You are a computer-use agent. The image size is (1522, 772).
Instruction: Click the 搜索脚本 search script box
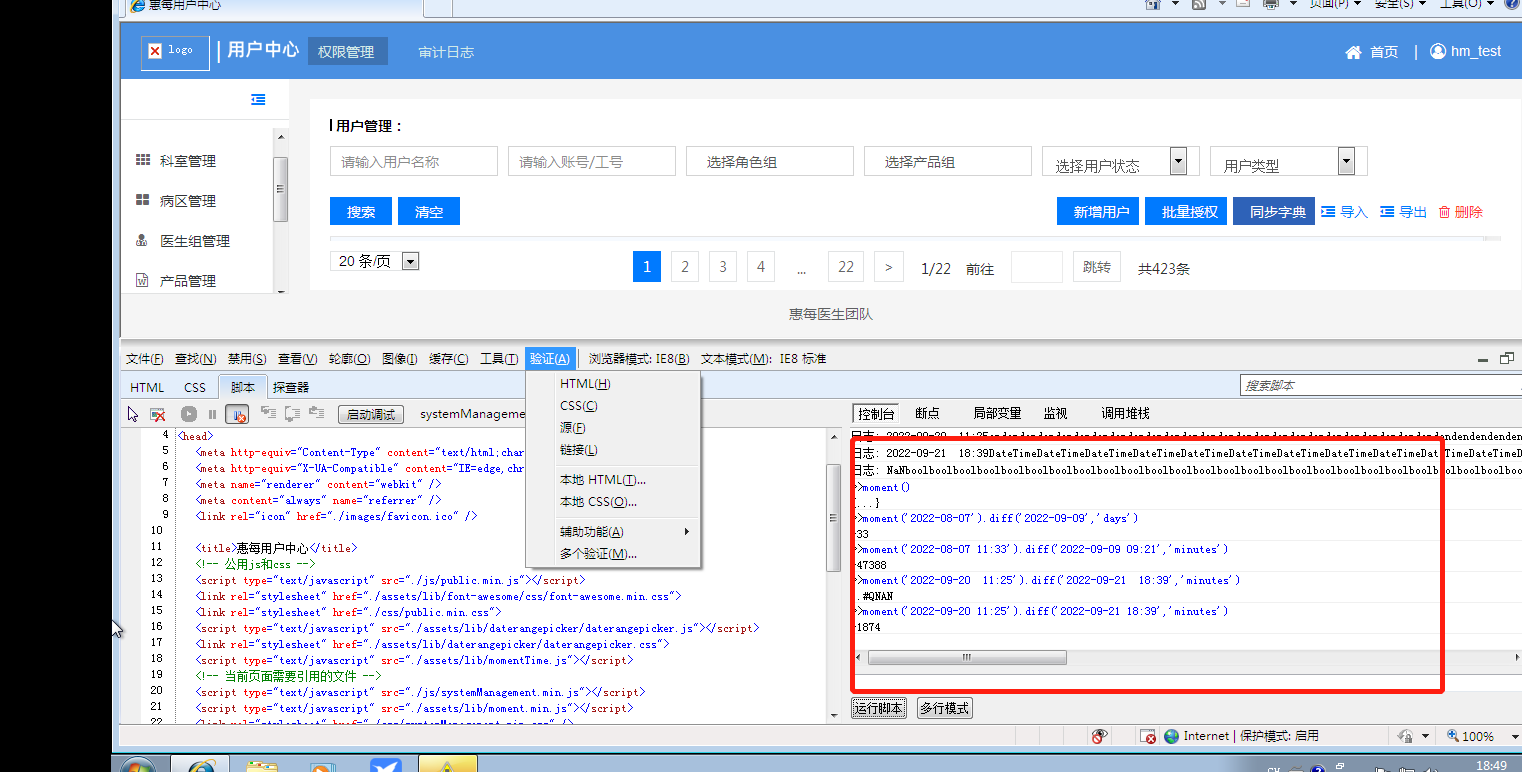point(1381,385)
